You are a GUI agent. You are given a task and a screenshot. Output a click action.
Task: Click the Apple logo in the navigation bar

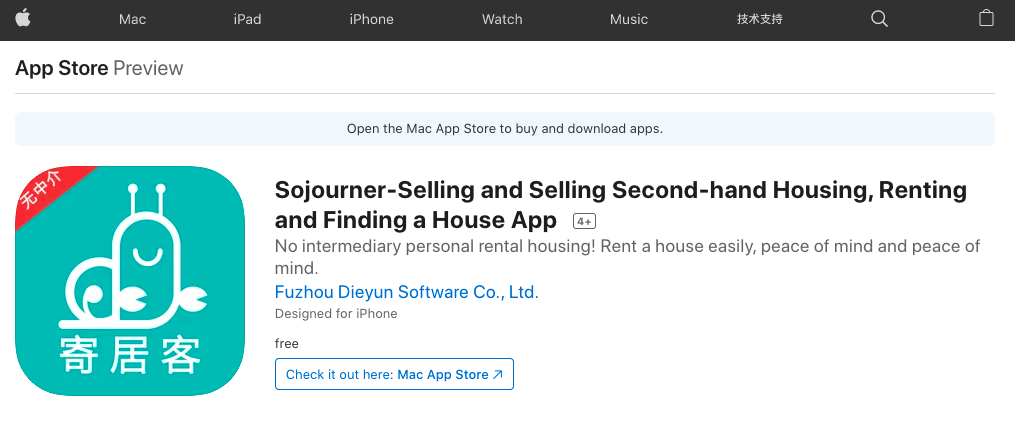click(22, 19)
